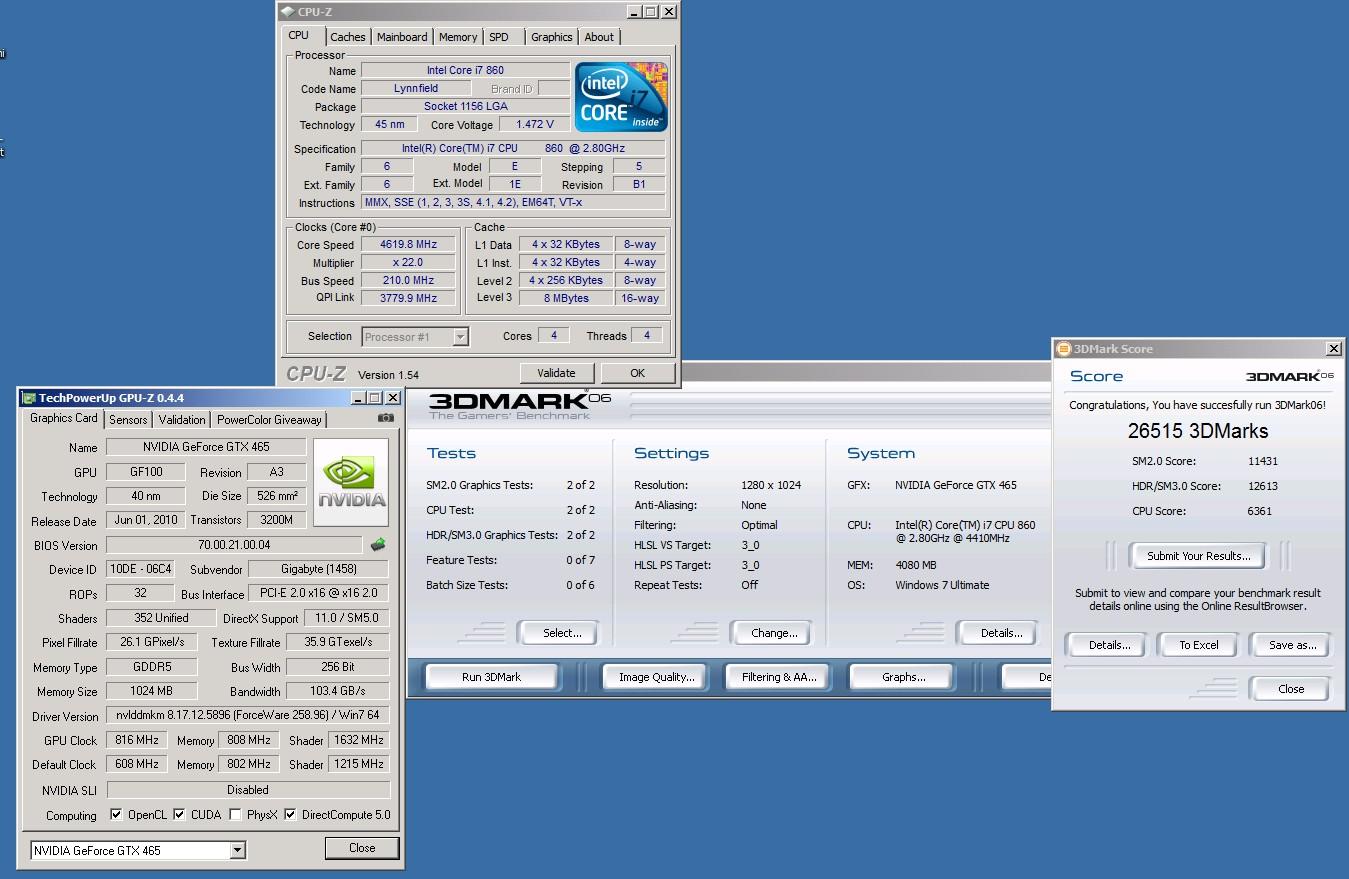Click the Graphs... button
The image size is (1349, 879).
tap(903, 677)
